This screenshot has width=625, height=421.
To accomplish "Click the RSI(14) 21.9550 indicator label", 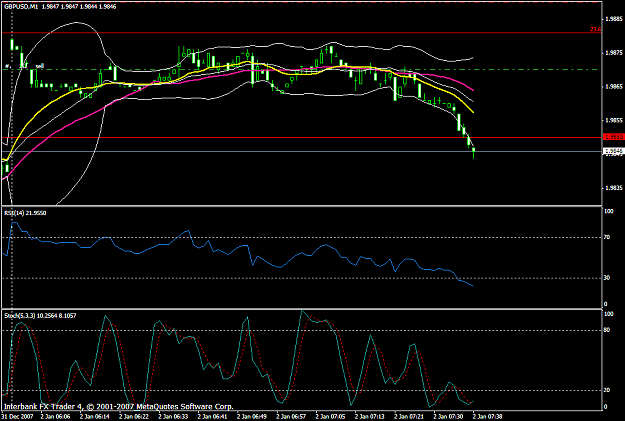I will pos(25,213).
